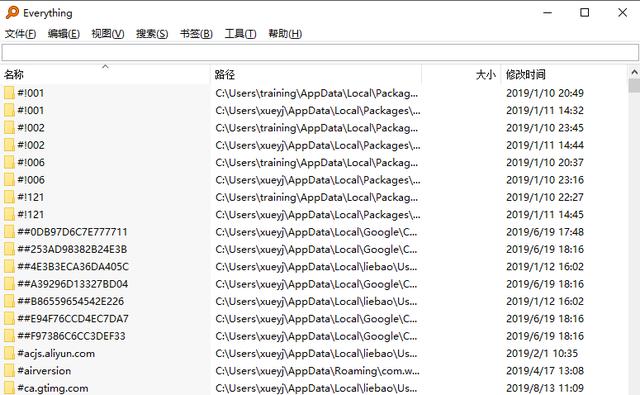Sort by the 路径 column header
The height and width of the screenshot is (395, 640).
click(316, 74)
